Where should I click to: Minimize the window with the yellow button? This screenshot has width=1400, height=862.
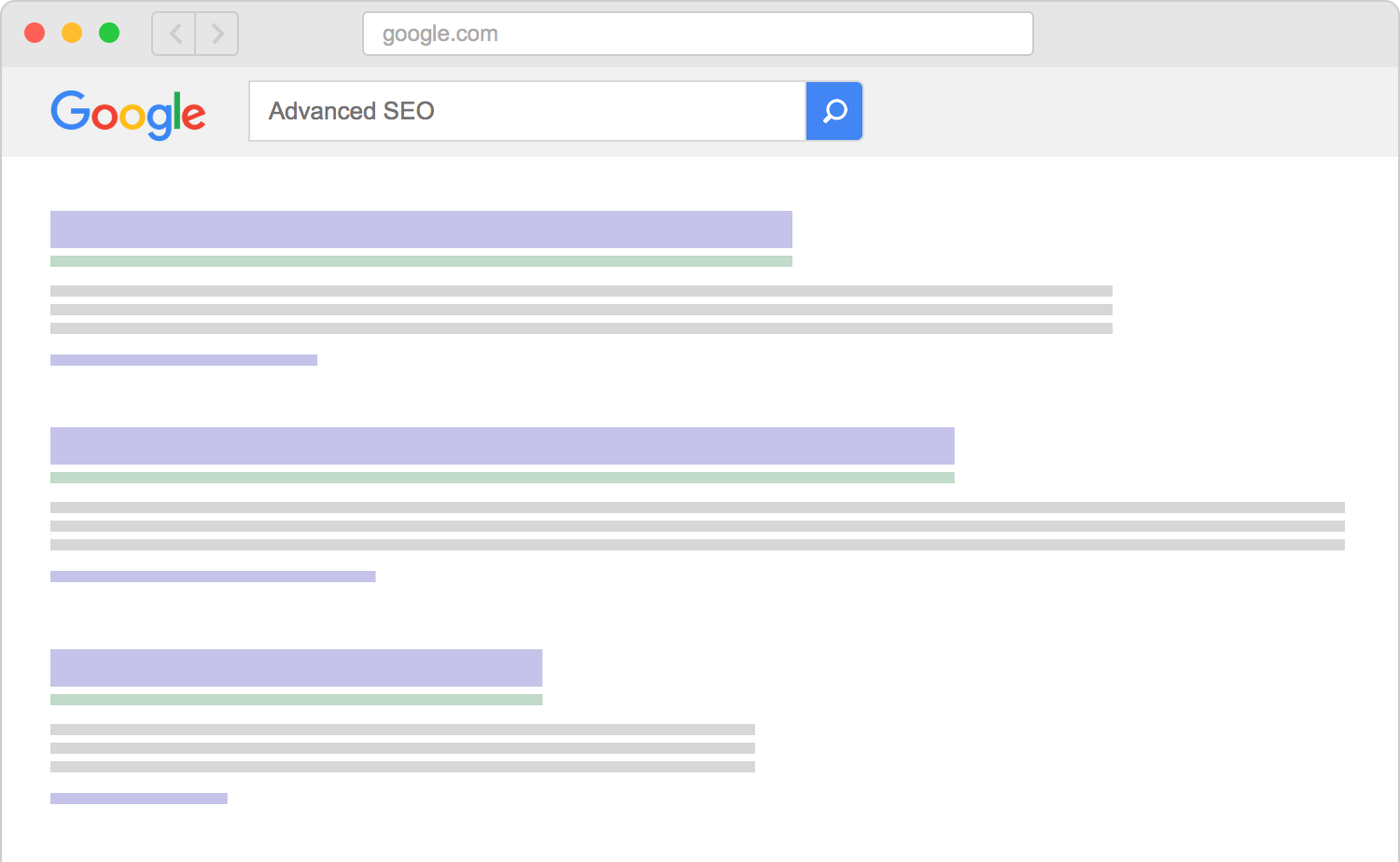click(72, 34)
